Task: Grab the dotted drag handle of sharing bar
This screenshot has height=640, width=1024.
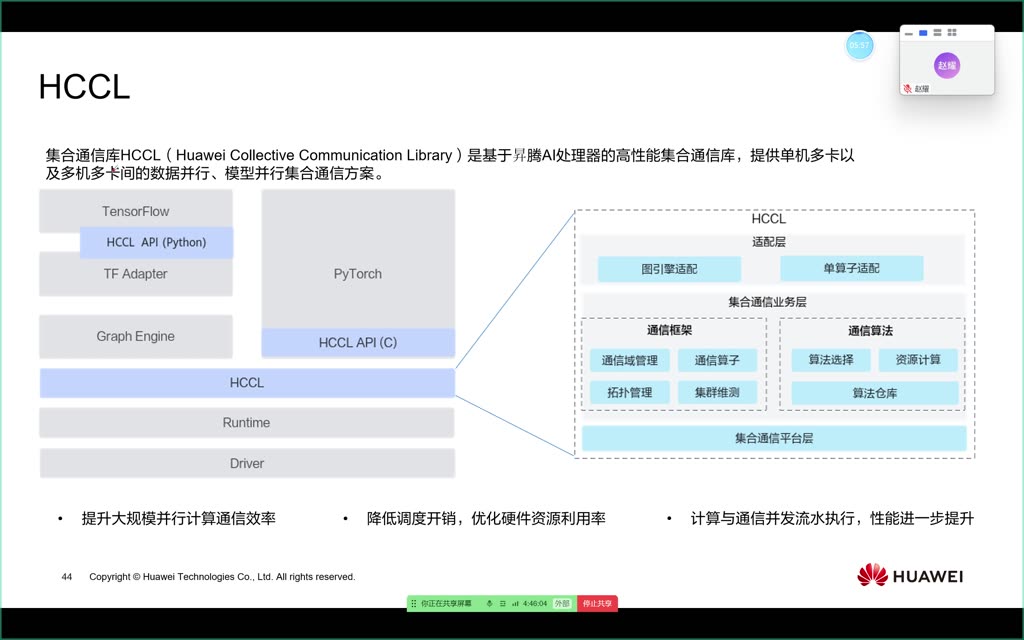Action: point(413,603)
